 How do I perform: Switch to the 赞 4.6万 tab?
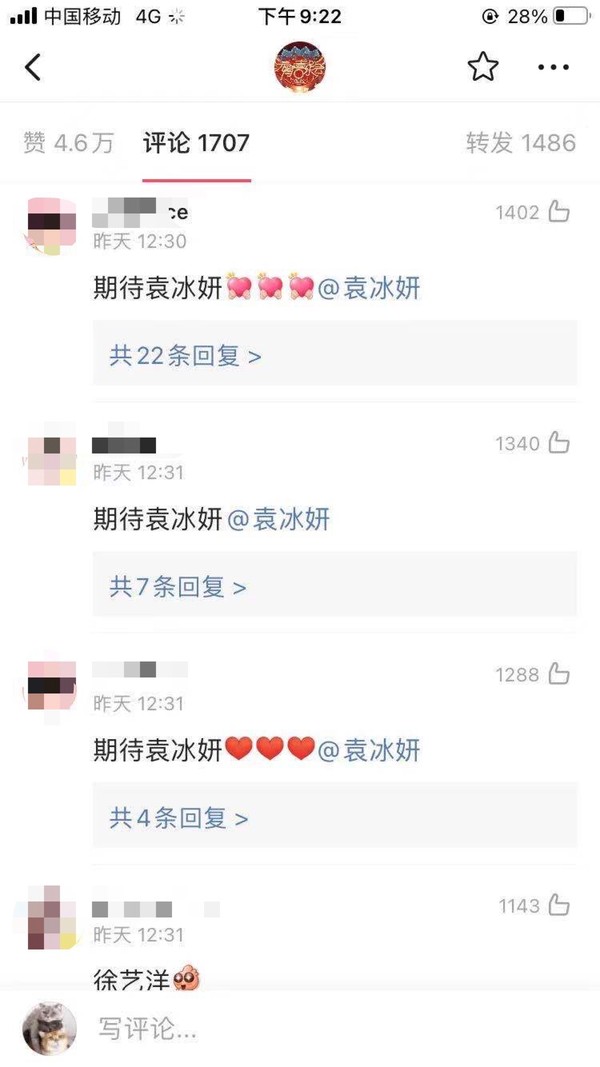[x=68, y=143]
